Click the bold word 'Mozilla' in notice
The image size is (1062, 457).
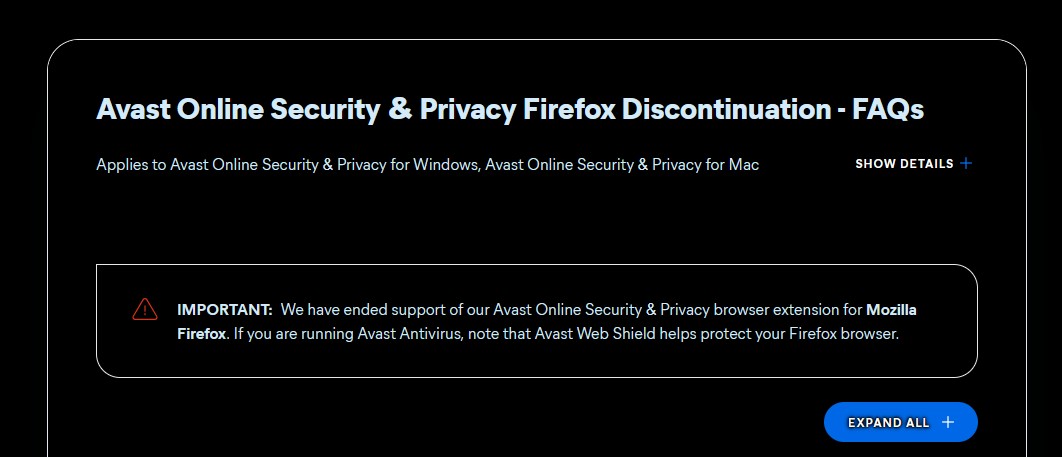pos(891,309)
